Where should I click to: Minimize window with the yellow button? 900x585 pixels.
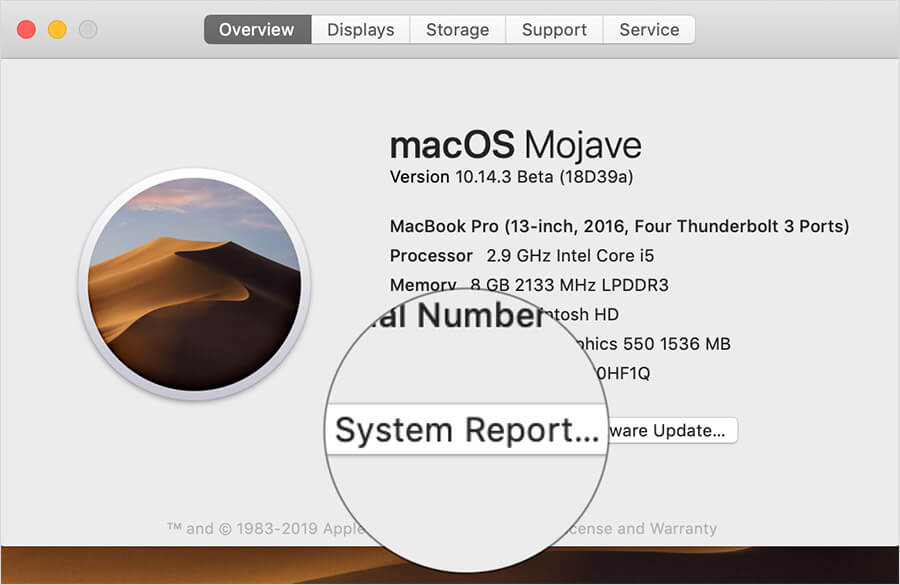[x=57, y=29]
